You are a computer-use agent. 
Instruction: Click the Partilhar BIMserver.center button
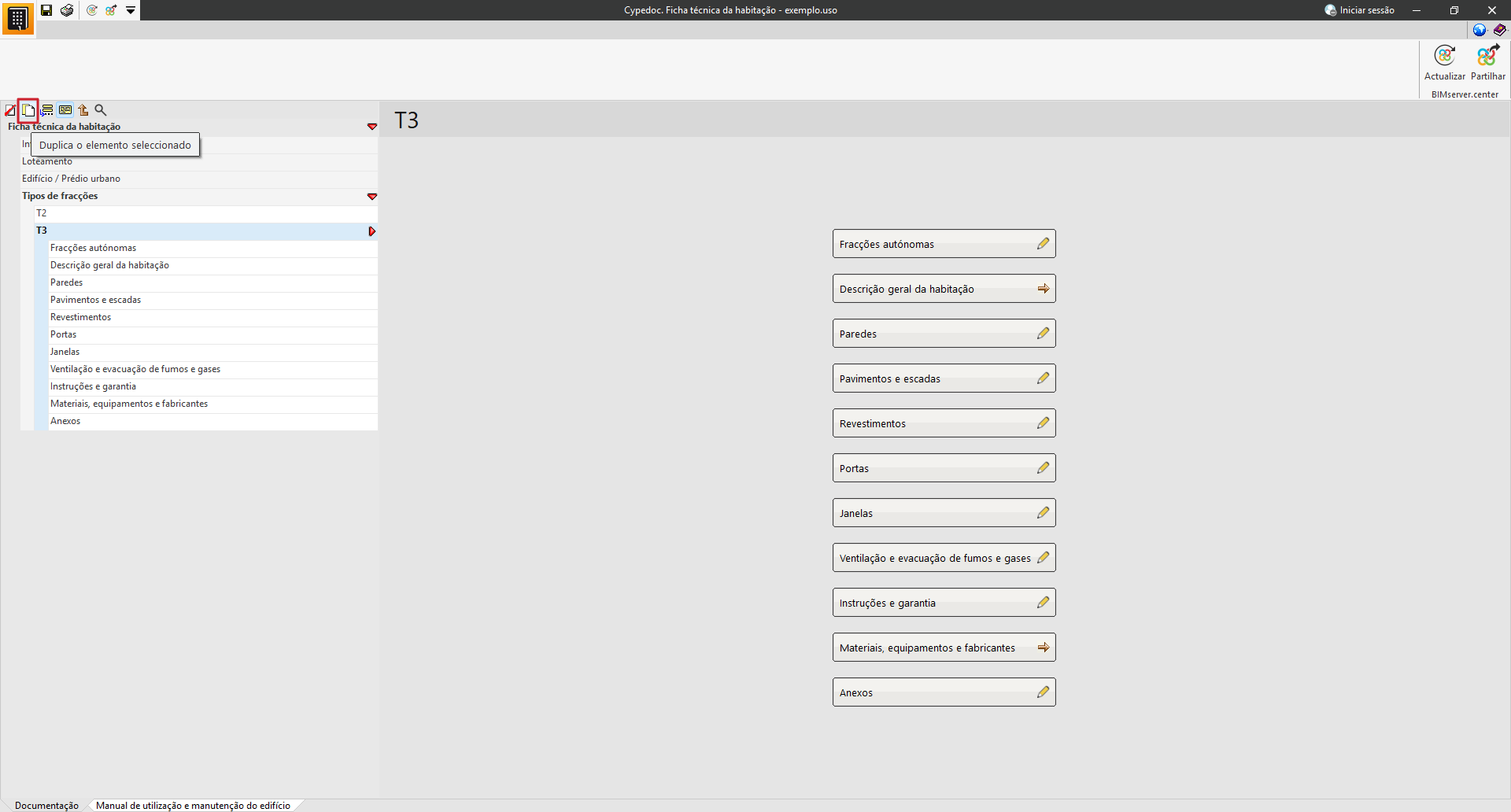pyautogui.click(x=1488, y=63)
